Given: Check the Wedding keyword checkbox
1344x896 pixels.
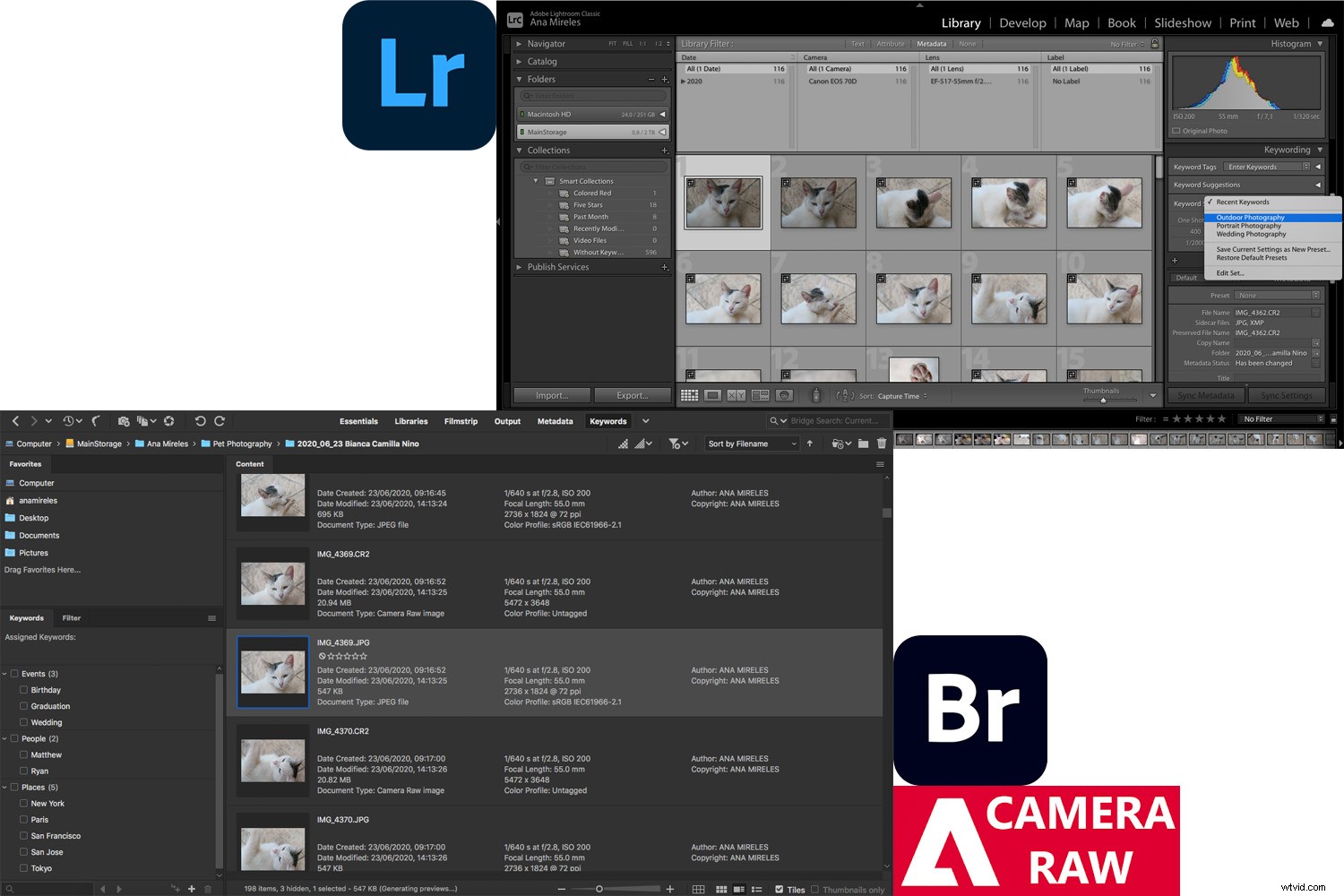Looking at the screenshot, I should 24,722.
